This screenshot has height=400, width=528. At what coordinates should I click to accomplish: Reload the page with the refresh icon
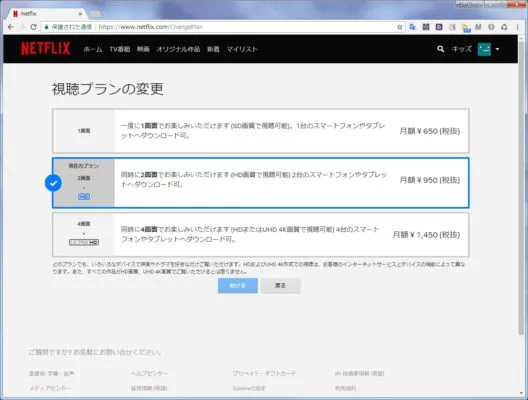click(33, 27)
